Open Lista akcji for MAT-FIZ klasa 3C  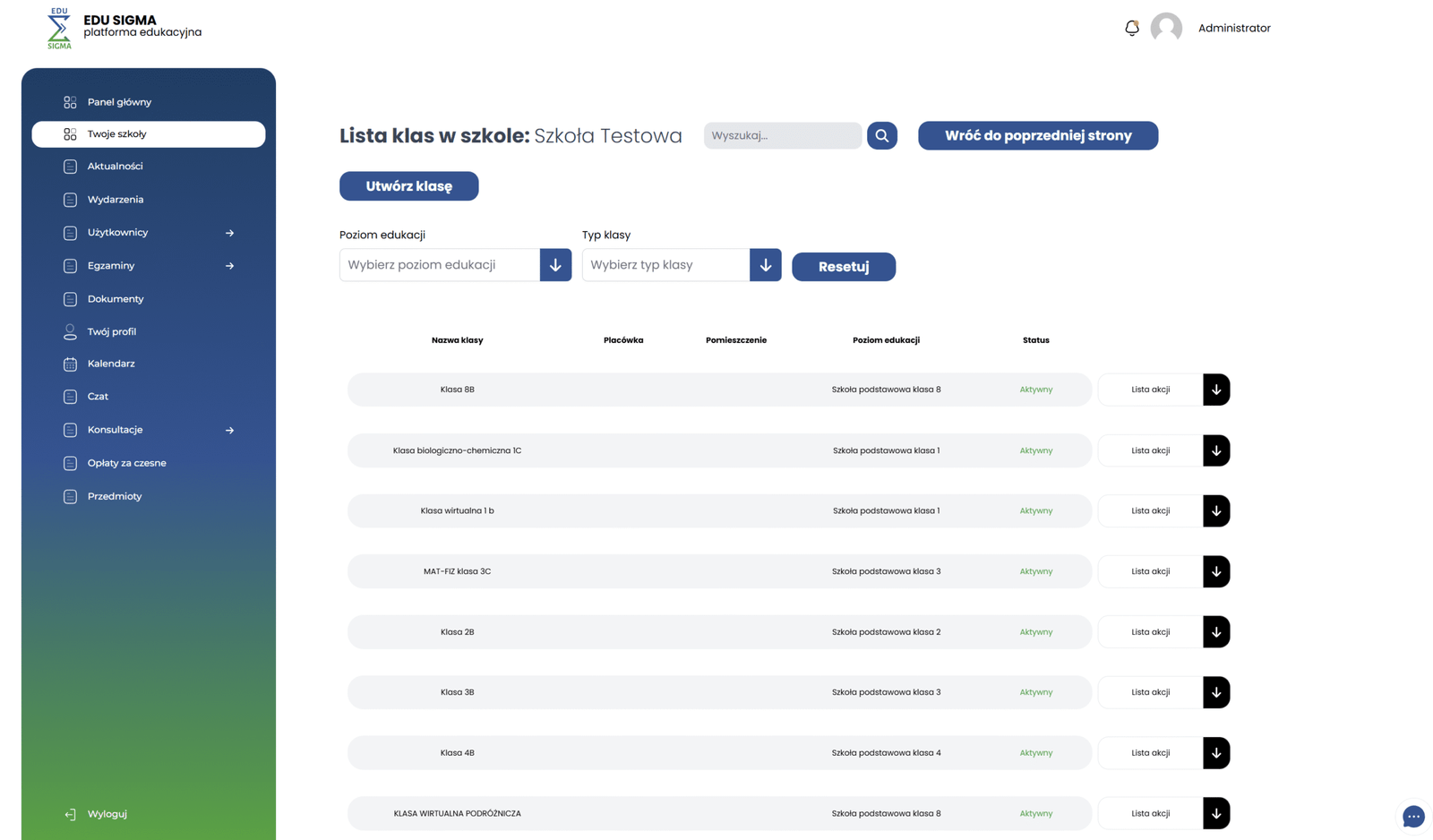[x=1215, y=571]
